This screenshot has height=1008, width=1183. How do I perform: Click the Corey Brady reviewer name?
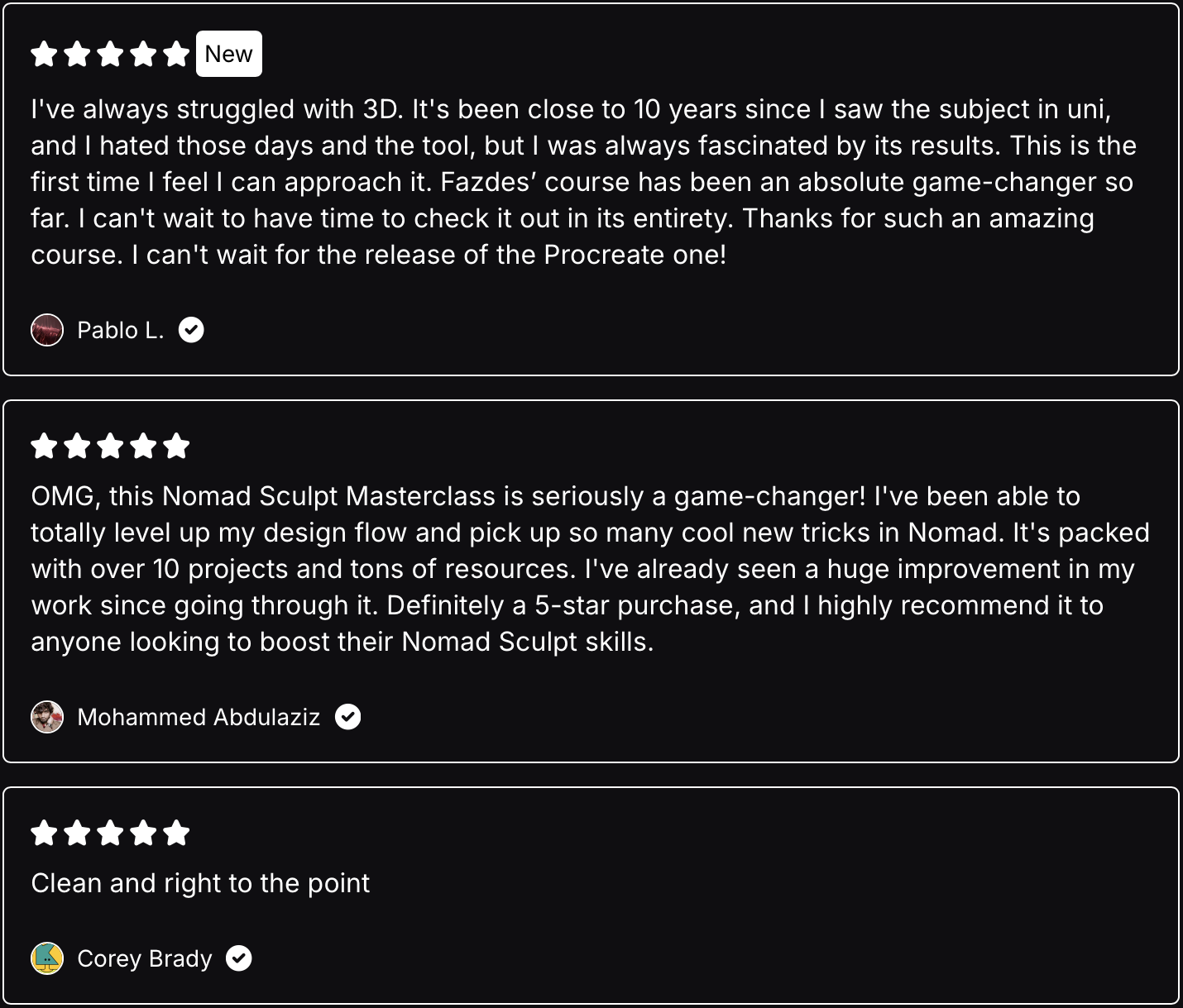click(145, 958)
